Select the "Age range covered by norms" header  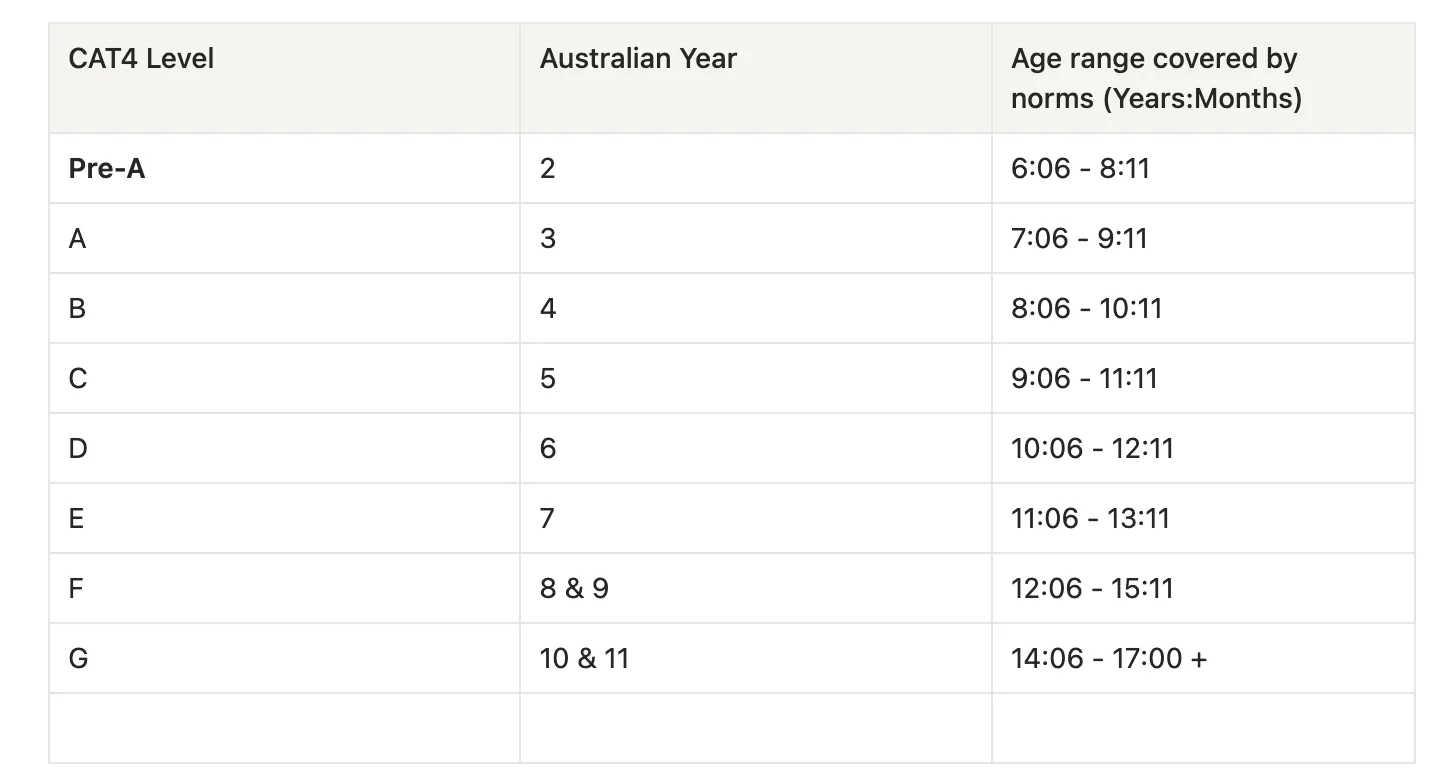click(1155, 79)
